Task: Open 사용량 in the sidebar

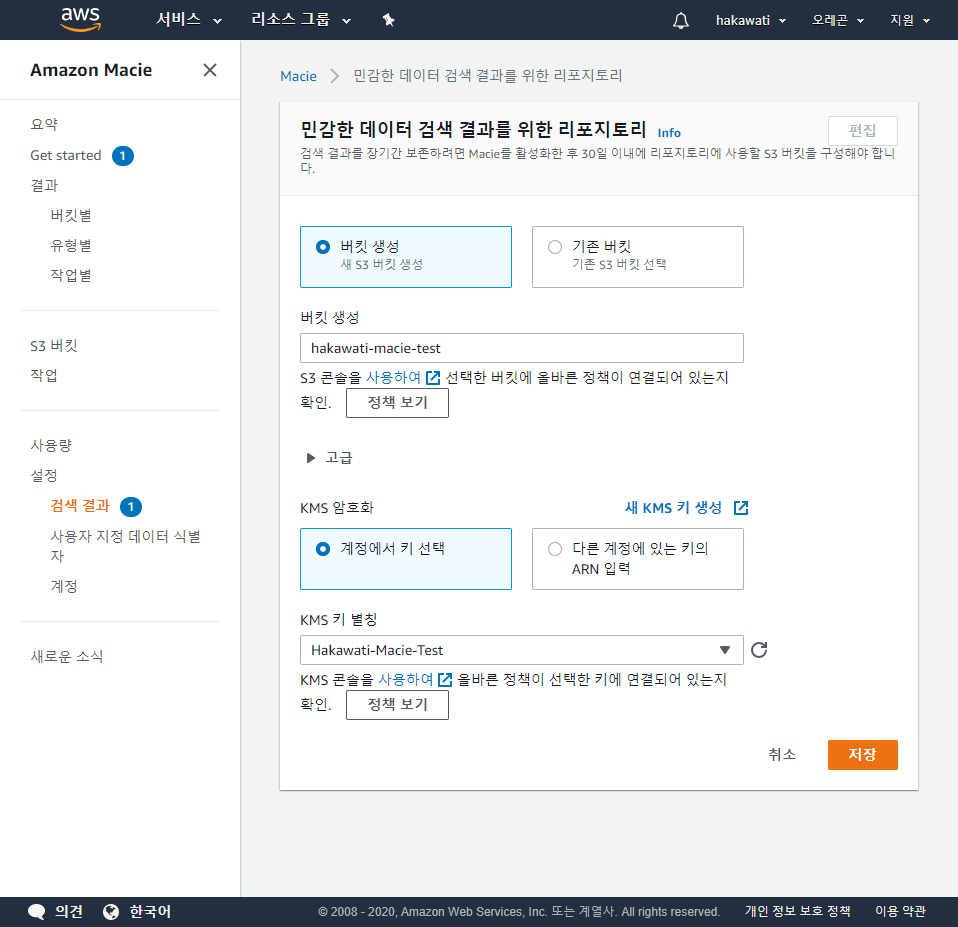Action: point(51,445)
